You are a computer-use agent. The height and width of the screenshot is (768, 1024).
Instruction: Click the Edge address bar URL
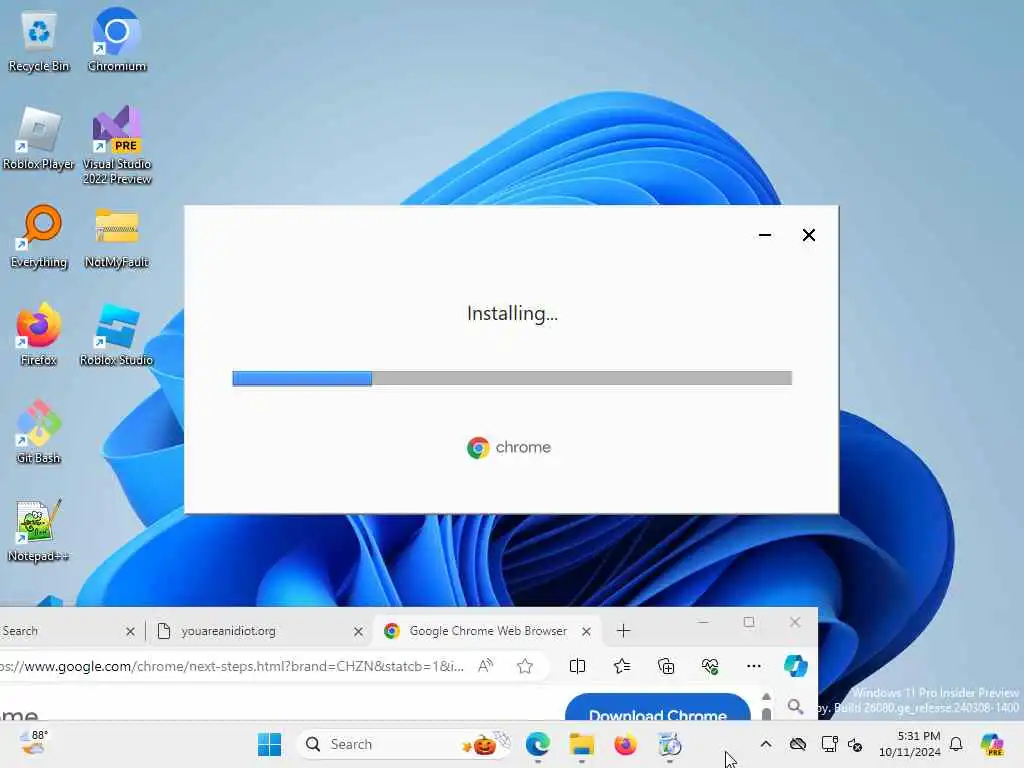click(232, 666)
